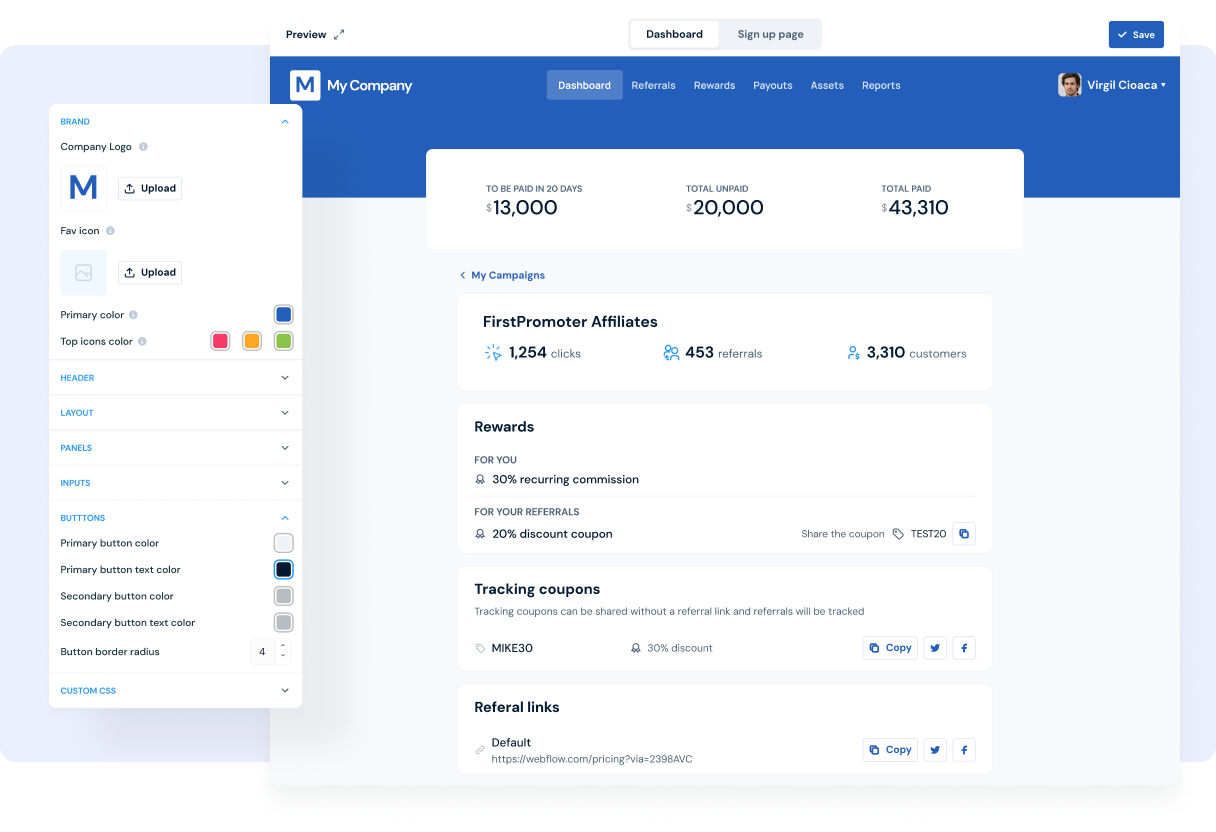Copy the Default referral link
1216x832 pixels.
point(890,750)
